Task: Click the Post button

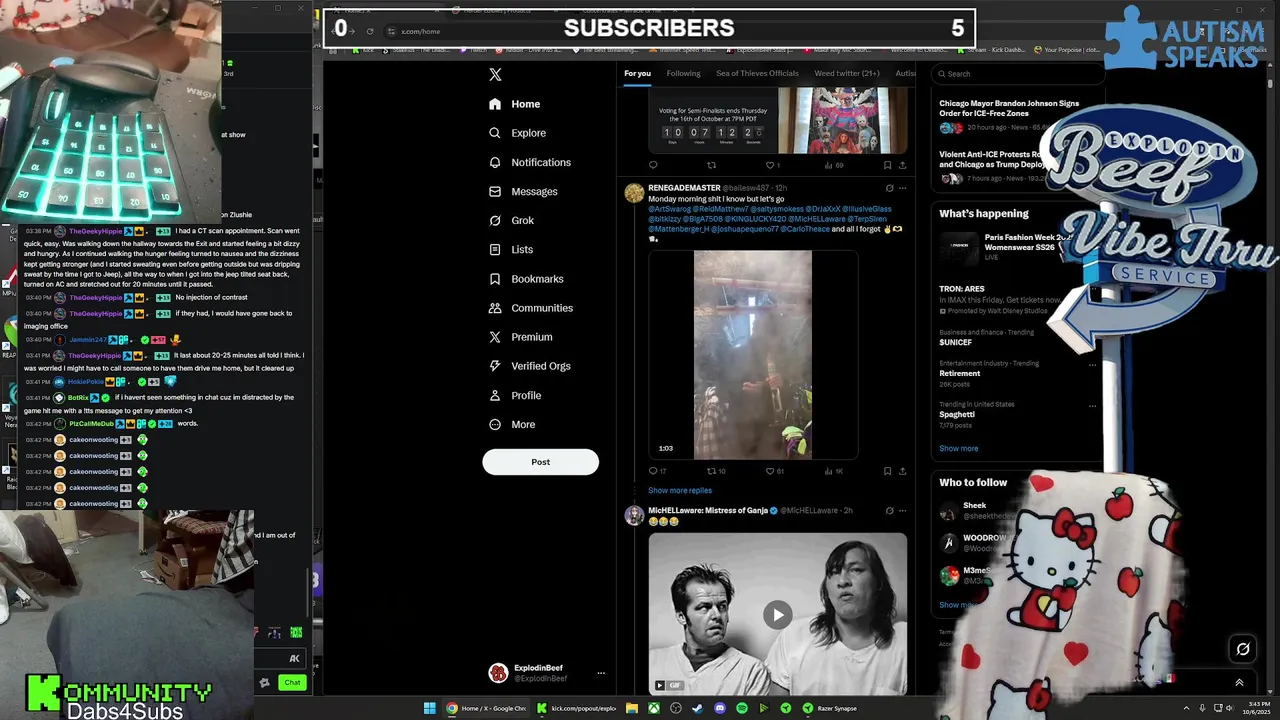Action: point(540,462)
